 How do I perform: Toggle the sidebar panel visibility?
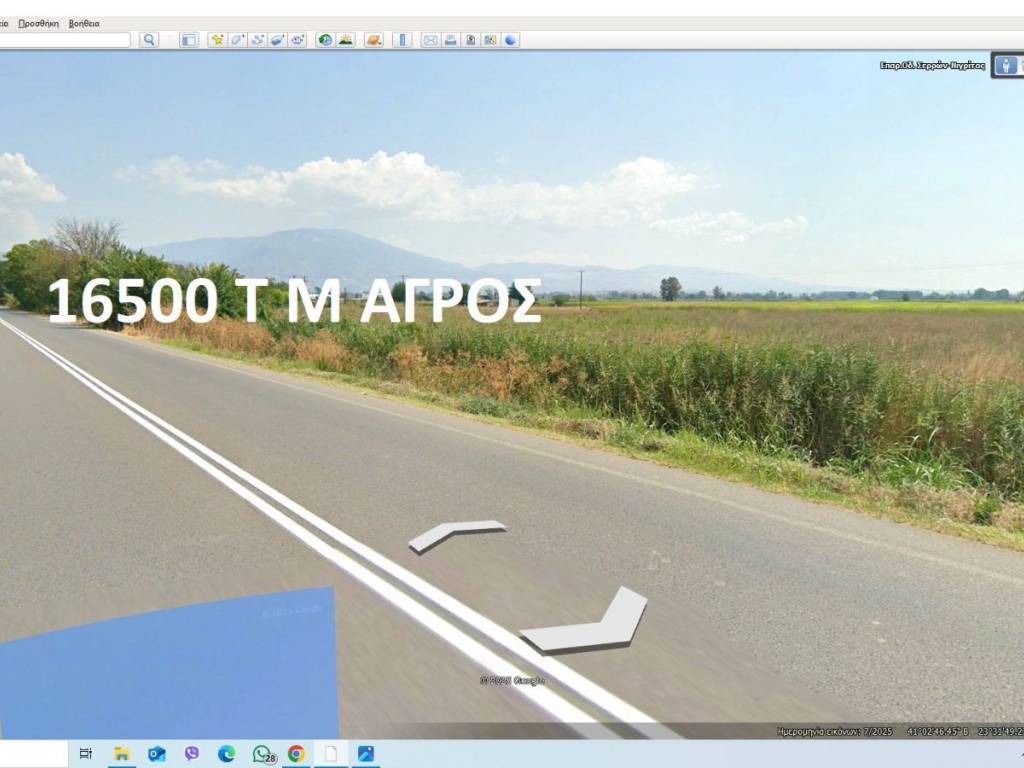coord(188,40)
